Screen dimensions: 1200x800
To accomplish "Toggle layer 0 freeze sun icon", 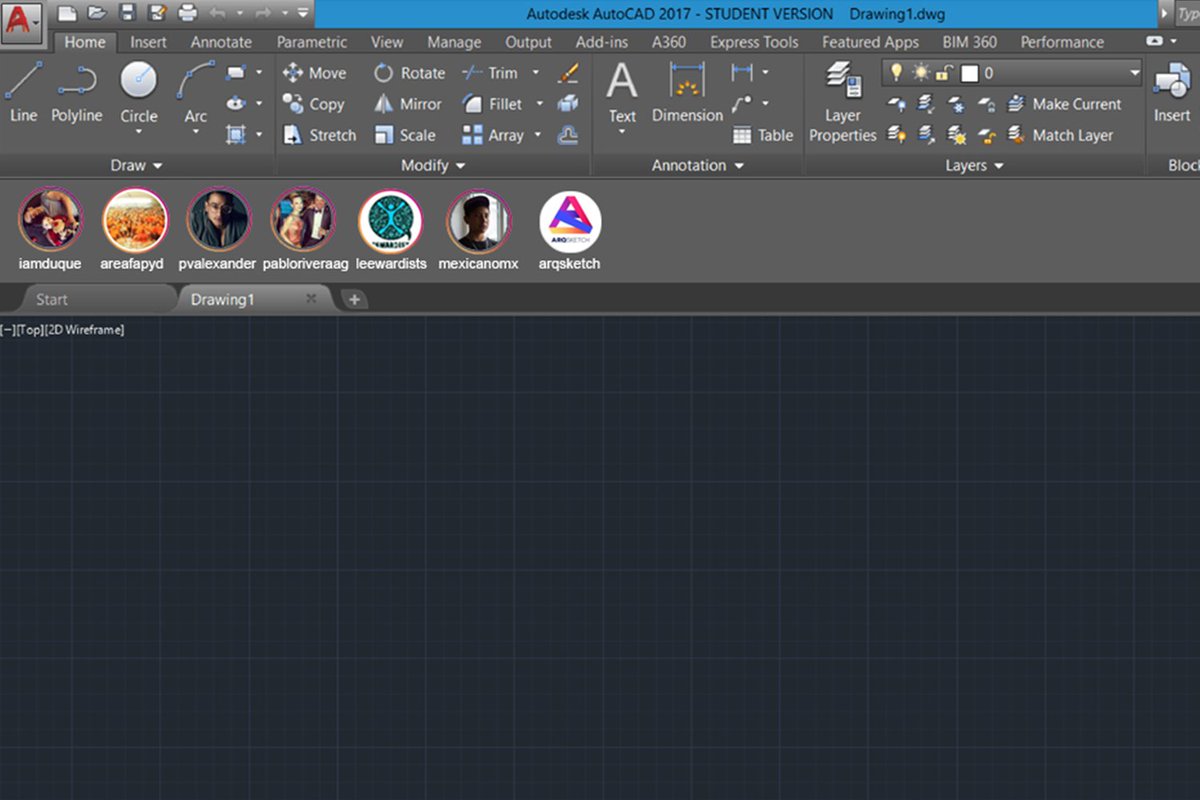I will [x=921, y=72].
